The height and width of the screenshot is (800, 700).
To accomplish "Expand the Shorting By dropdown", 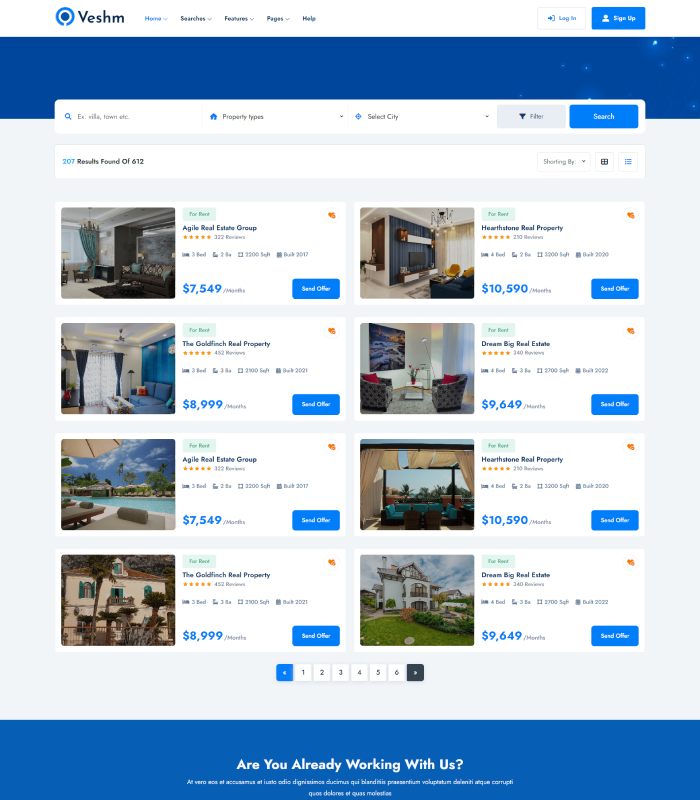I will [x=565, y=161].
